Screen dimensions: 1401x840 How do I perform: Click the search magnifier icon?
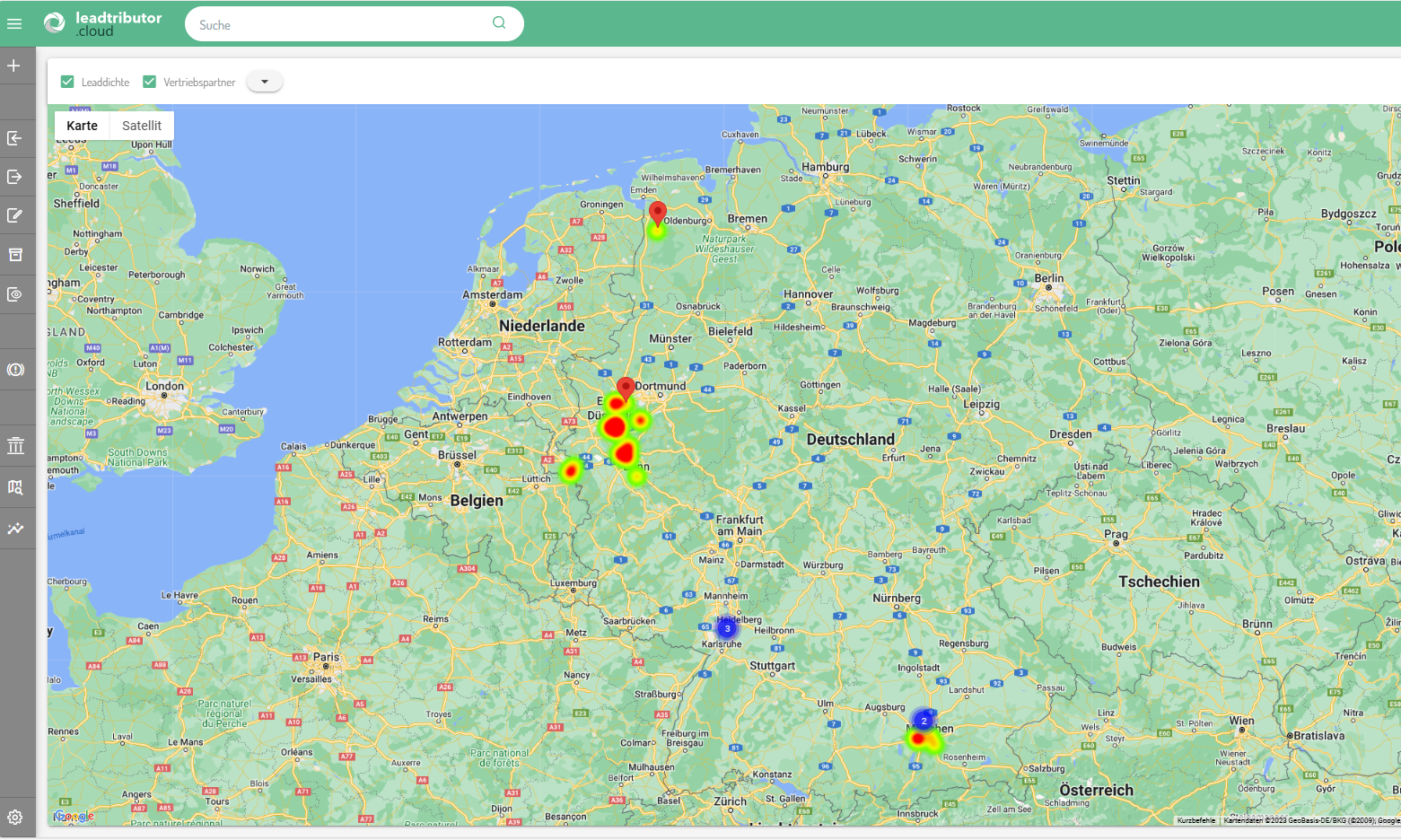[x=499, y=23]
